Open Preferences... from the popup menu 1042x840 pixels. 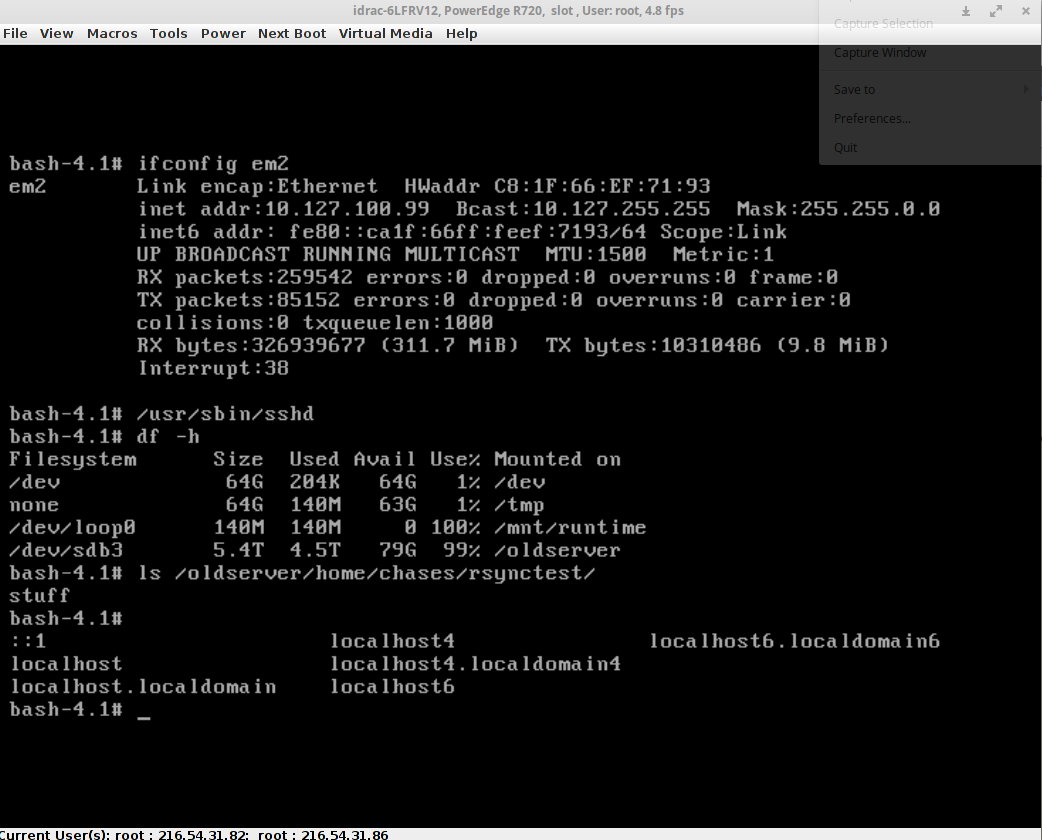click(872, 119)
